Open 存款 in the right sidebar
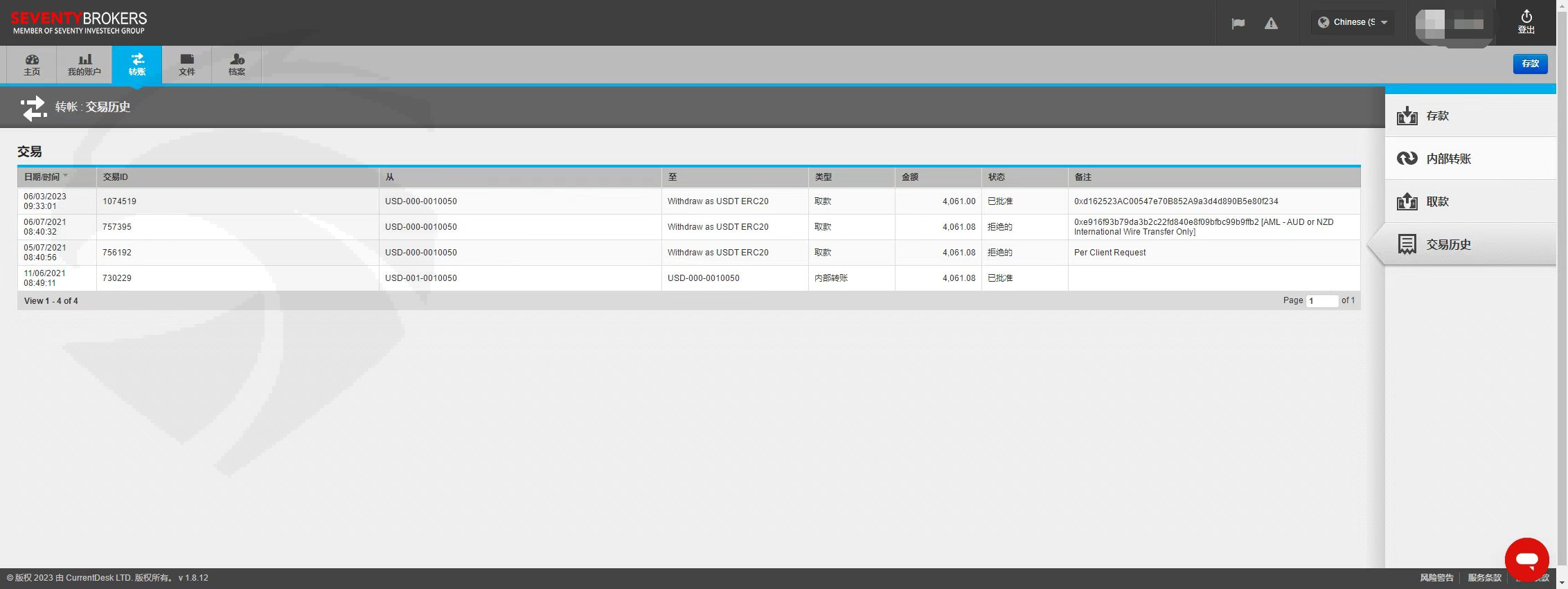 [1470, 116]
